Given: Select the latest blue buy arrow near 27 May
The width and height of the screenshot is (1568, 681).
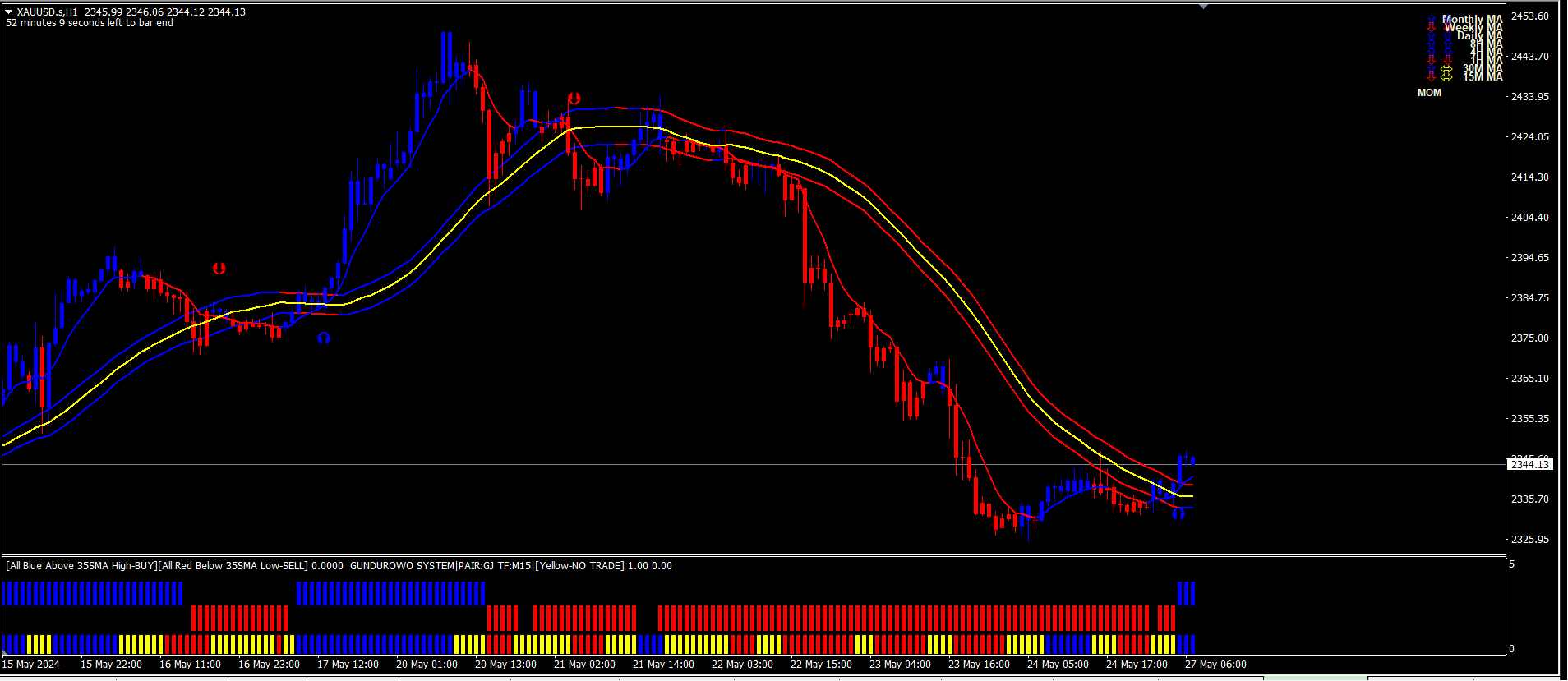Looking at the screenshot, I should [x=1178, y=513].
